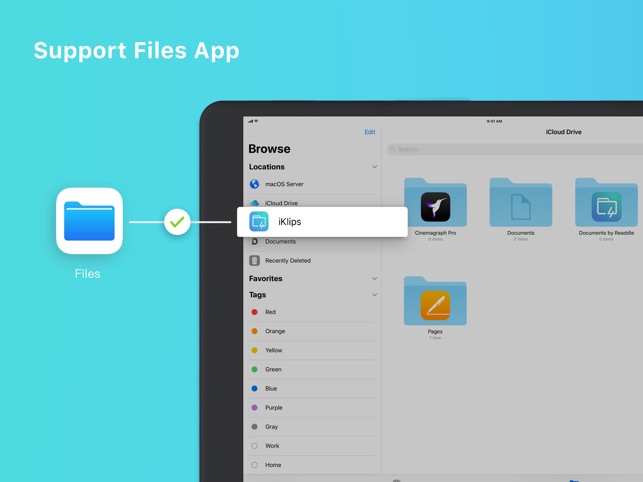Click the Pages folder label

(x=435, y=331)
